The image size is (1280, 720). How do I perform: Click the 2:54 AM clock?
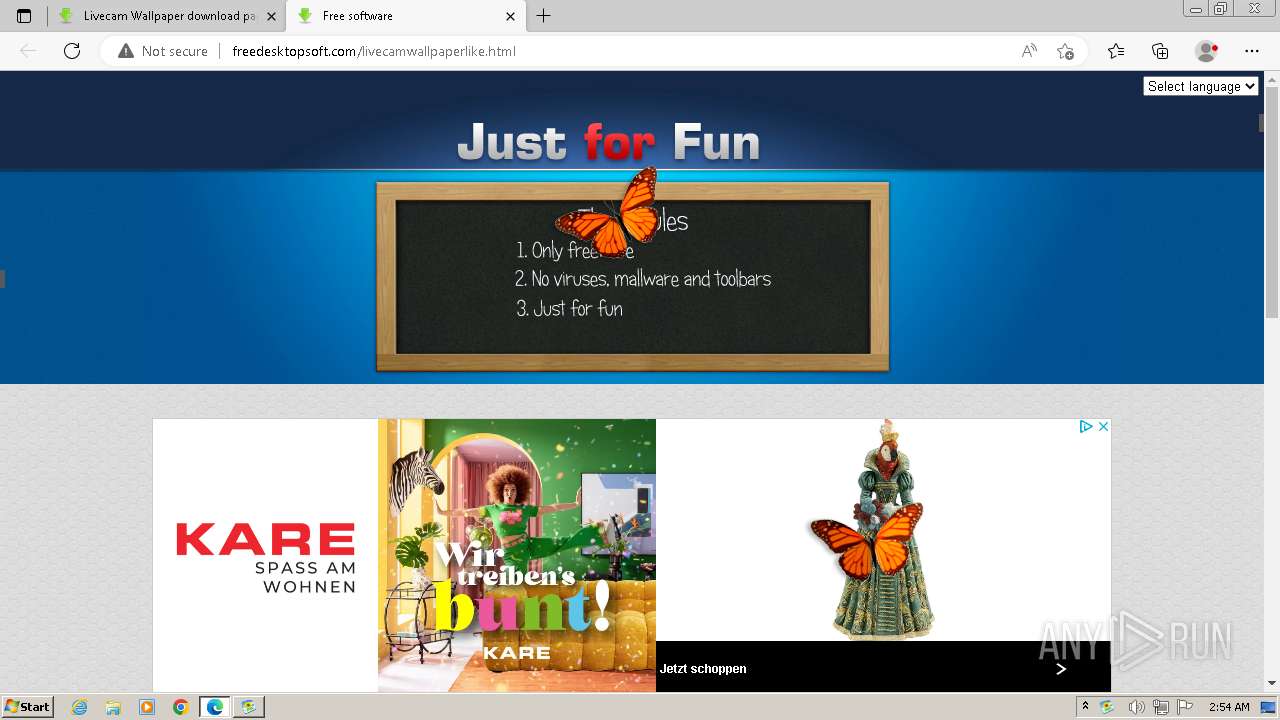[x=1229, y=707]
